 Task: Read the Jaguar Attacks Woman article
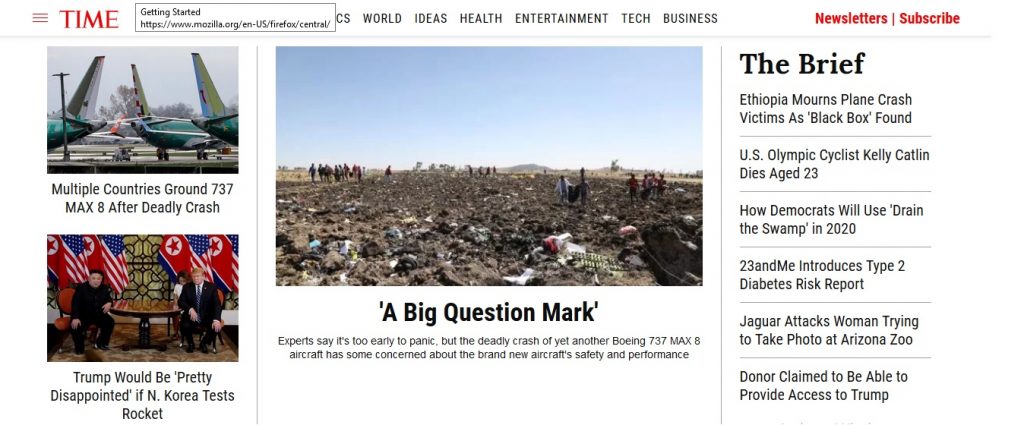pos(829,330)
